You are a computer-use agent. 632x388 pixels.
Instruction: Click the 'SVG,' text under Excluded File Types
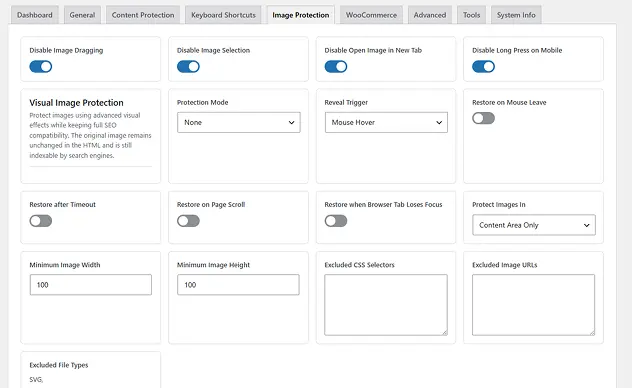pos(36,380)
